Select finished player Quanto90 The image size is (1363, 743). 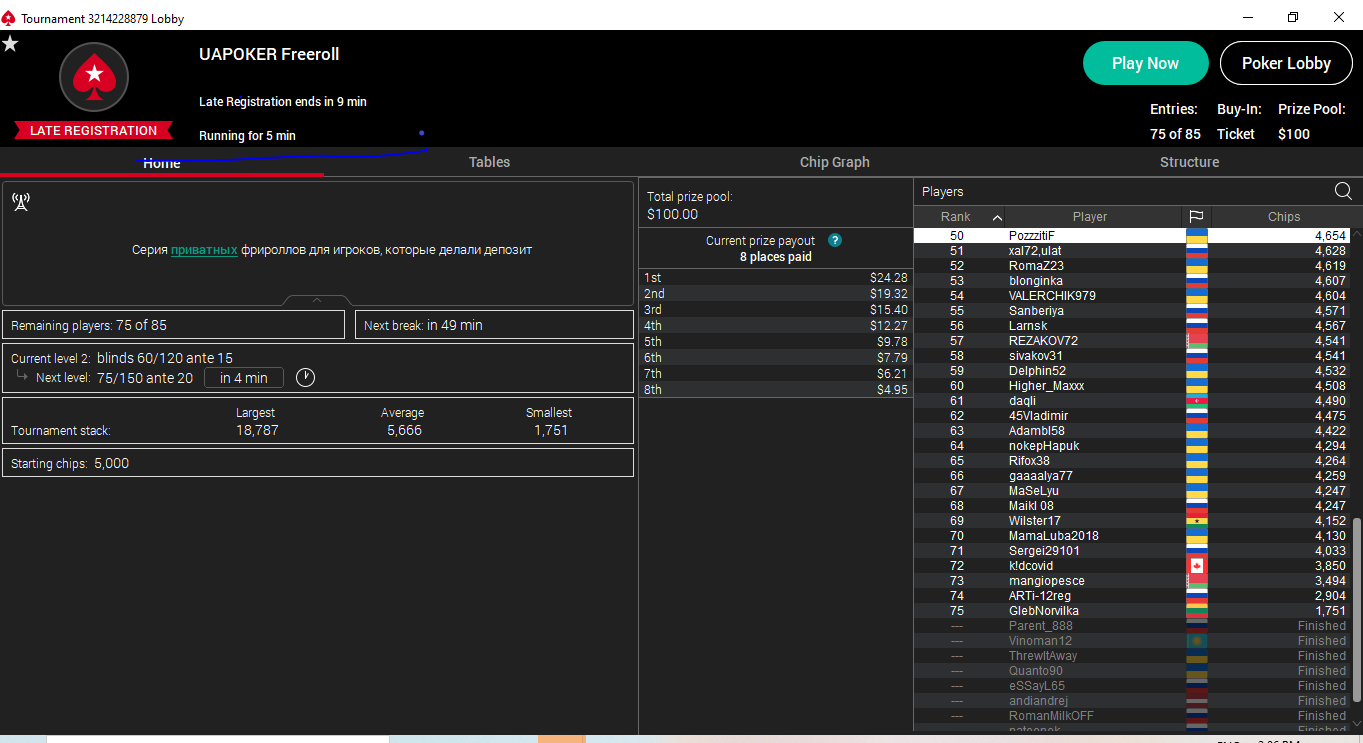1131,671
